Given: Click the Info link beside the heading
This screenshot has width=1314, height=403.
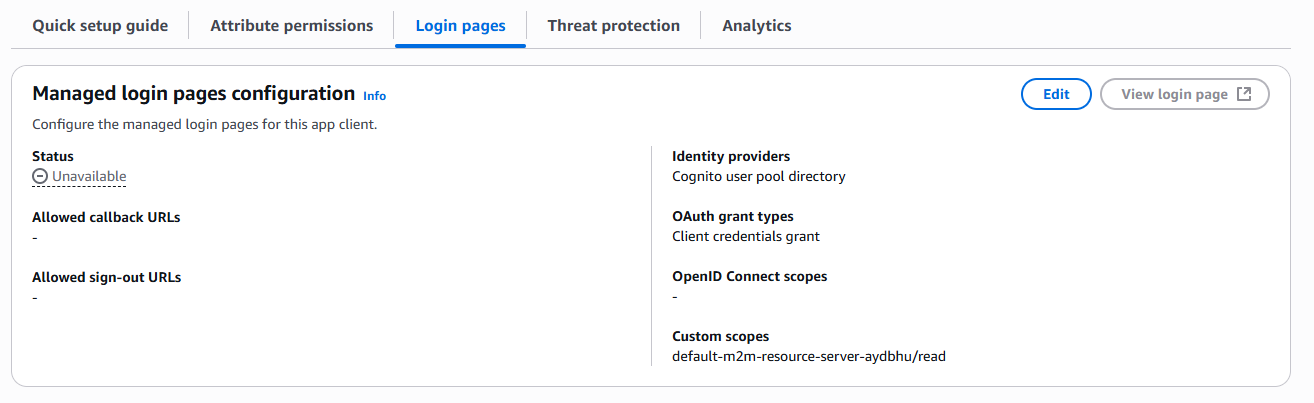Looking at the screenshot, I should [x=374, y=96].
